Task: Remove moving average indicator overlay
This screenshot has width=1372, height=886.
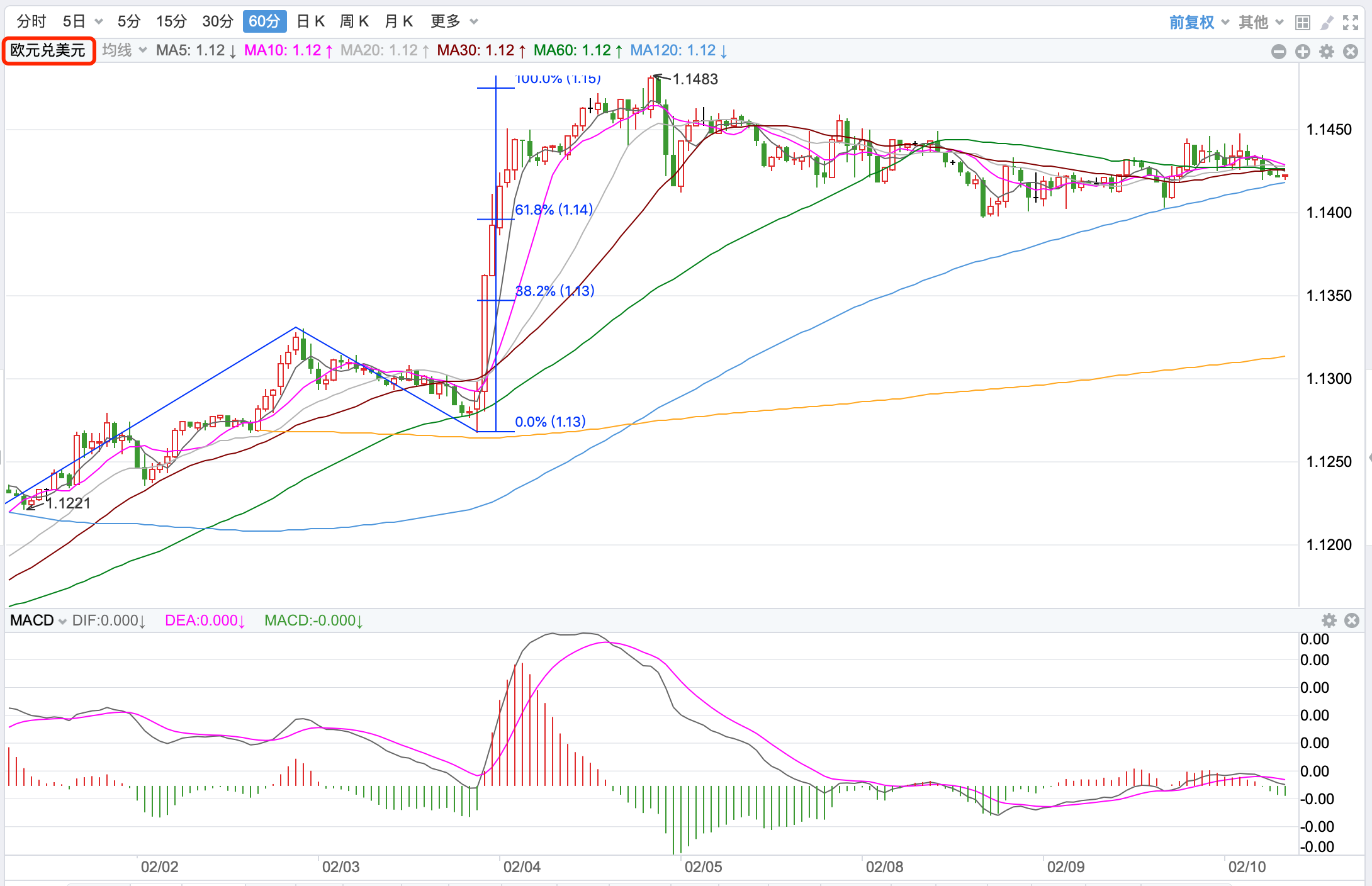Action: 1350,52
